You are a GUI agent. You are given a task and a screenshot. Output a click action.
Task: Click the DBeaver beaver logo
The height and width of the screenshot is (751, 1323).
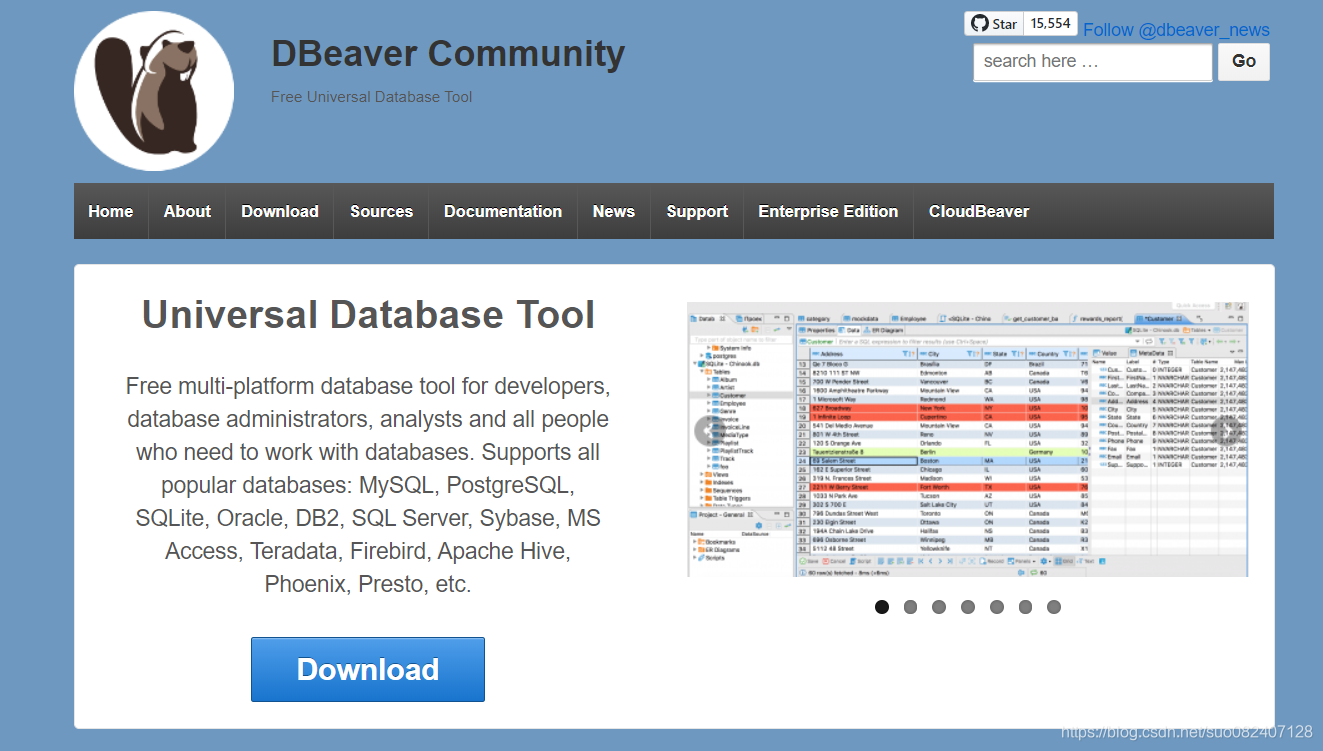(154, 91)
